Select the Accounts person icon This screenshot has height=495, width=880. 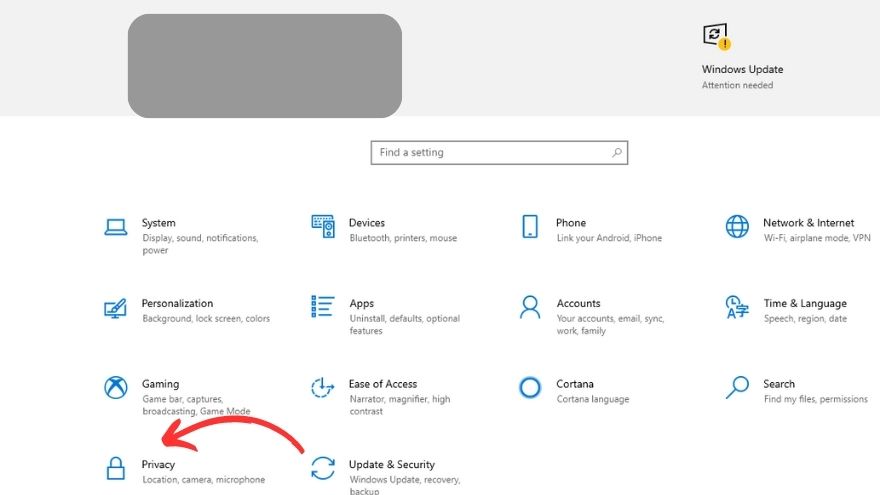530,306
